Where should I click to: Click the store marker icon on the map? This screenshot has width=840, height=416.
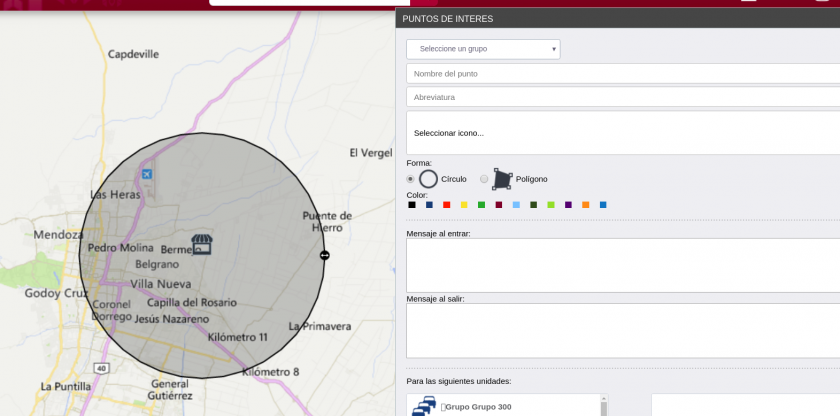[202, 244]
